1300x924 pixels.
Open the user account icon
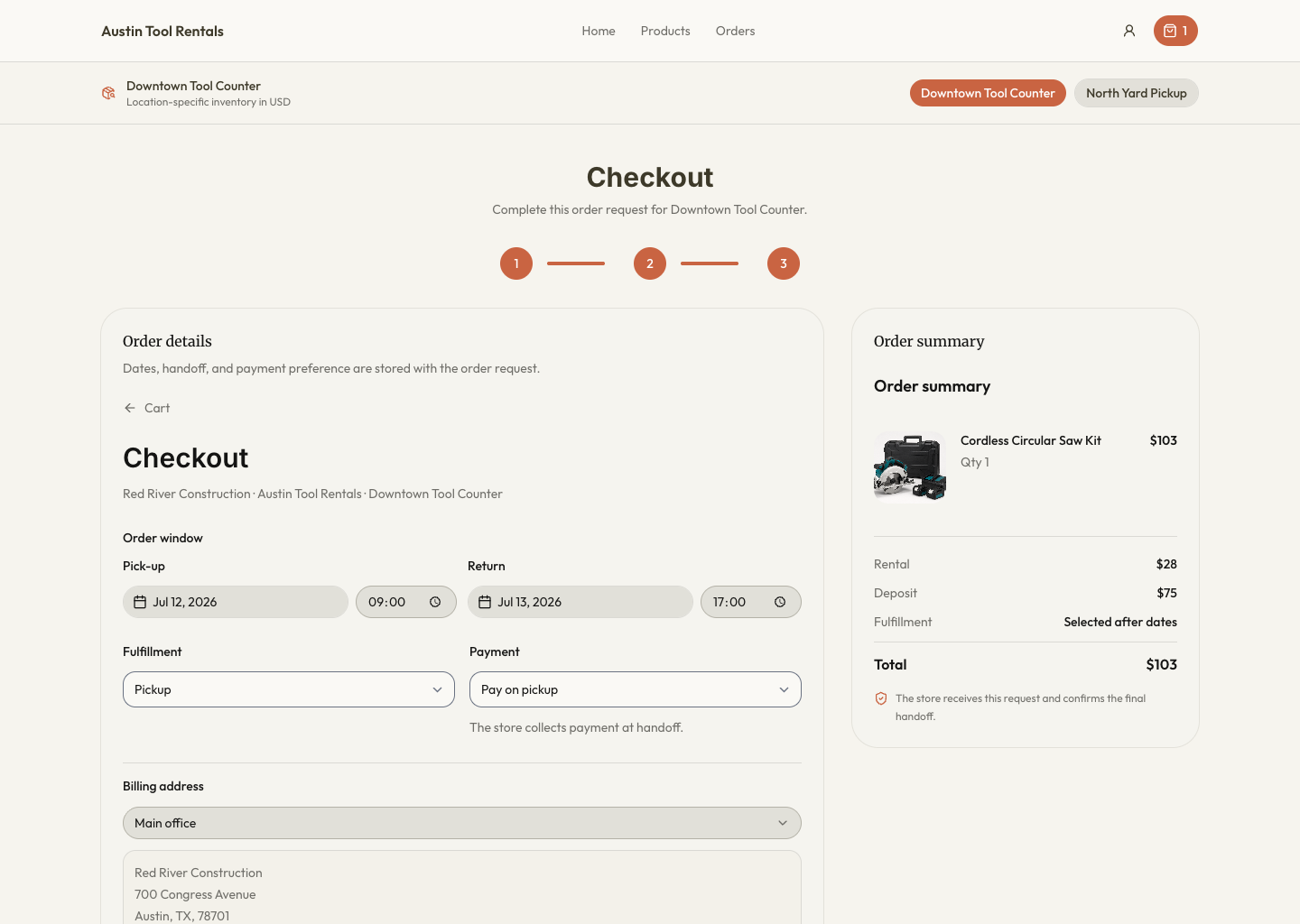[x=1129, y=31]
